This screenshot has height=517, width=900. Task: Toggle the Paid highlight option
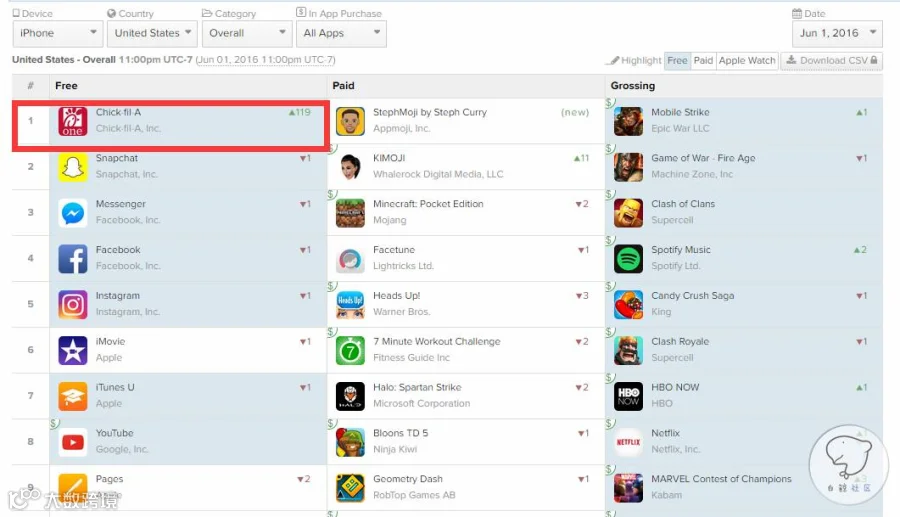pyautogui.click(x=703, y=60)
